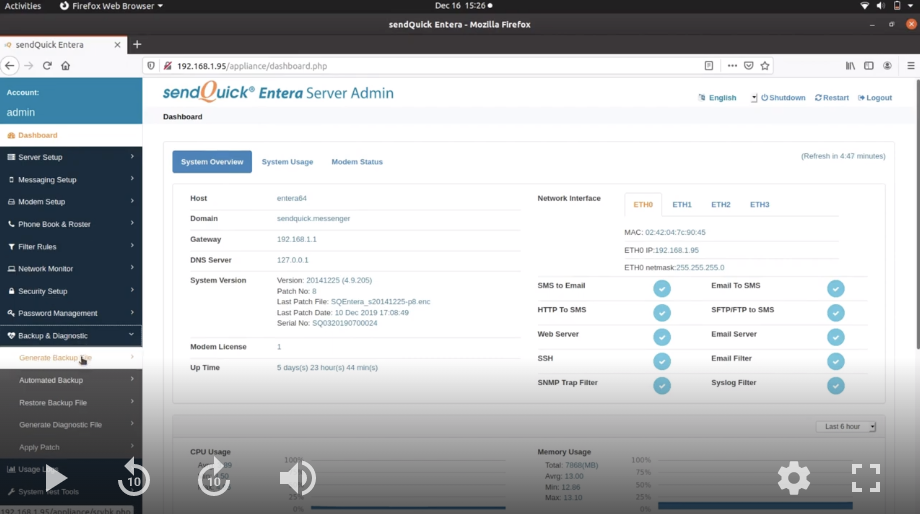This screenshot has width=920, height=514.
Task: Open the Restore Backup File item
Action: click(70, 403)
